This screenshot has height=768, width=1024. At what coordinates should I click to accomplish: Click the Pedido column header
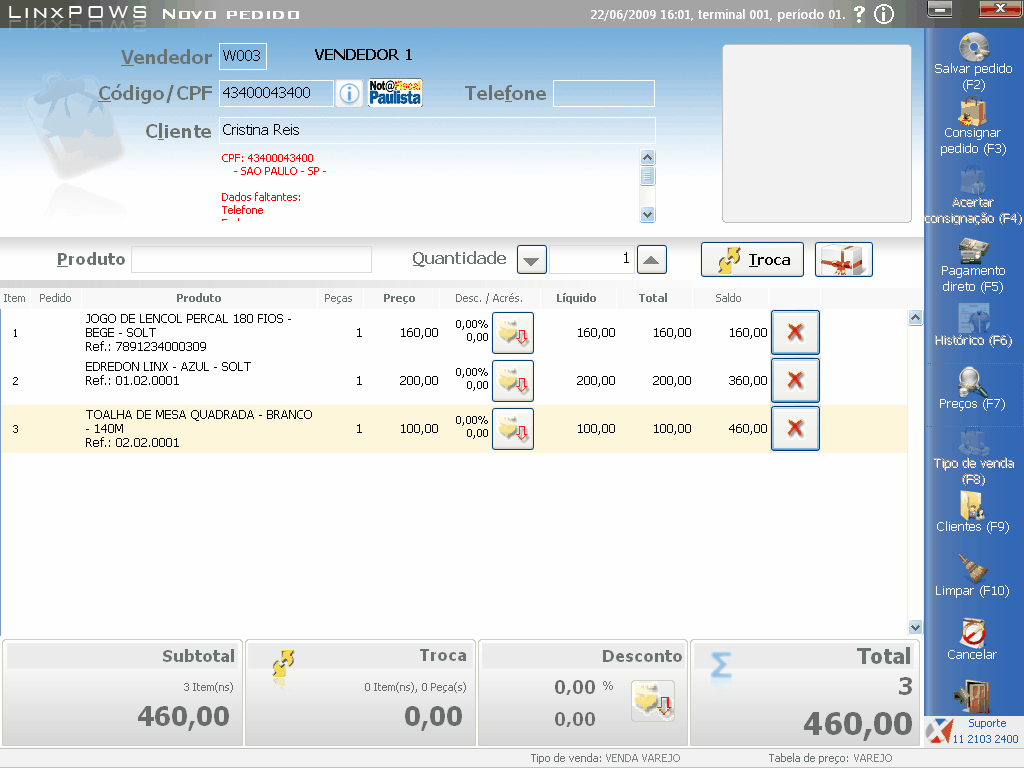(x=55, y=298)
